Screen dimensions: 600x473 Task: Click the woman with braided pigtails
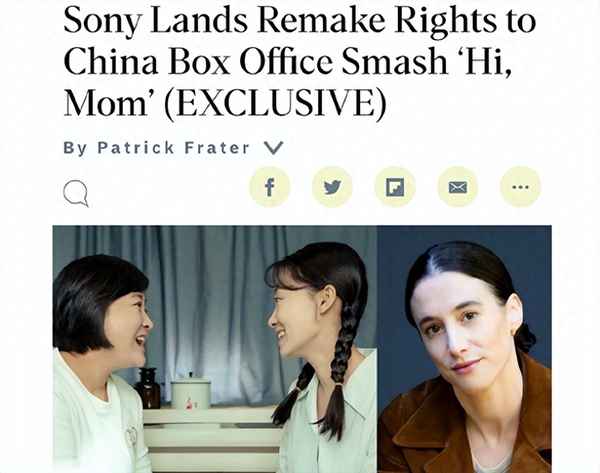pos(323,356)
